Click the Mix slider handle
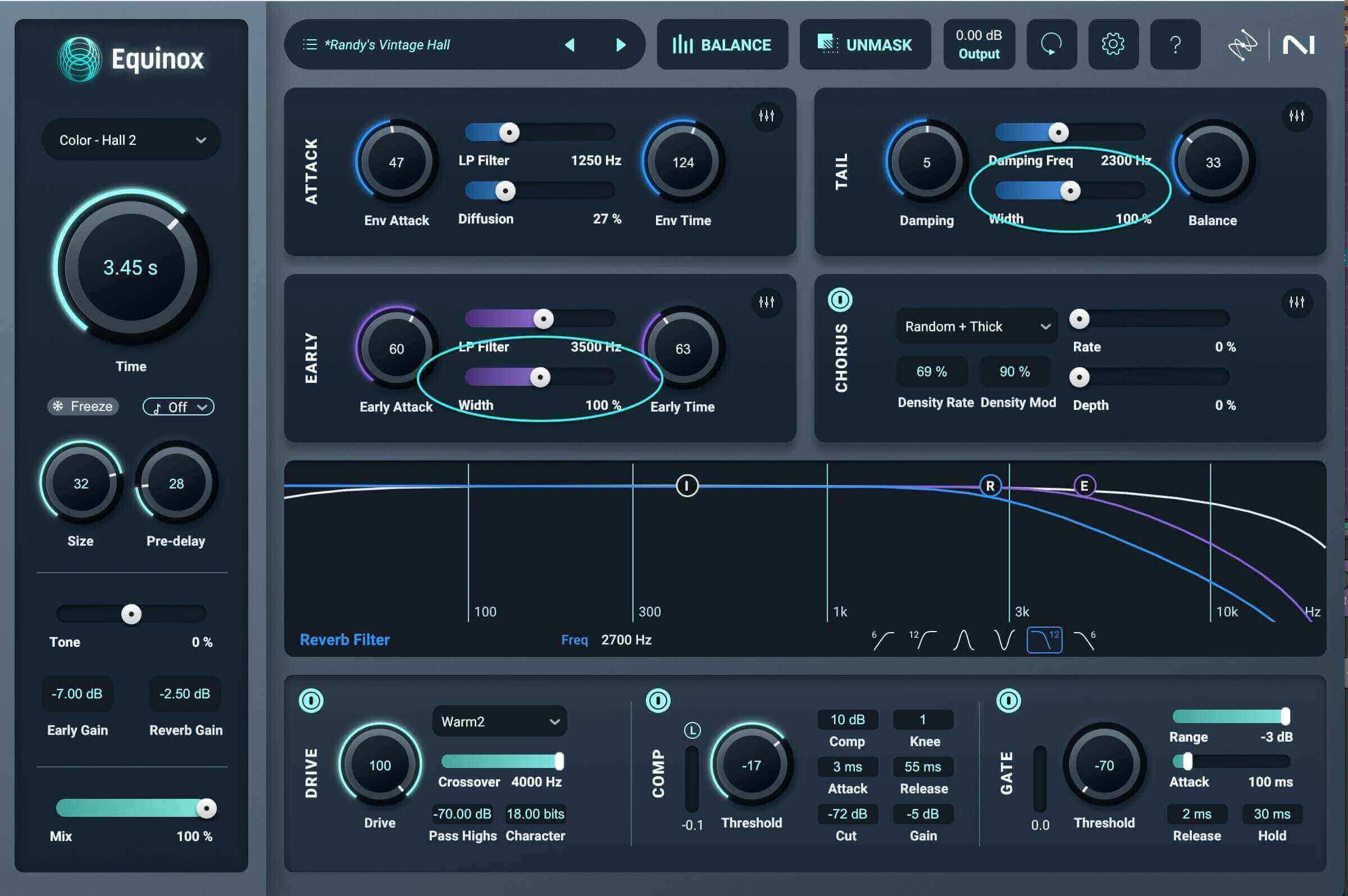1348x896 pixels. [x=206, y=808]
